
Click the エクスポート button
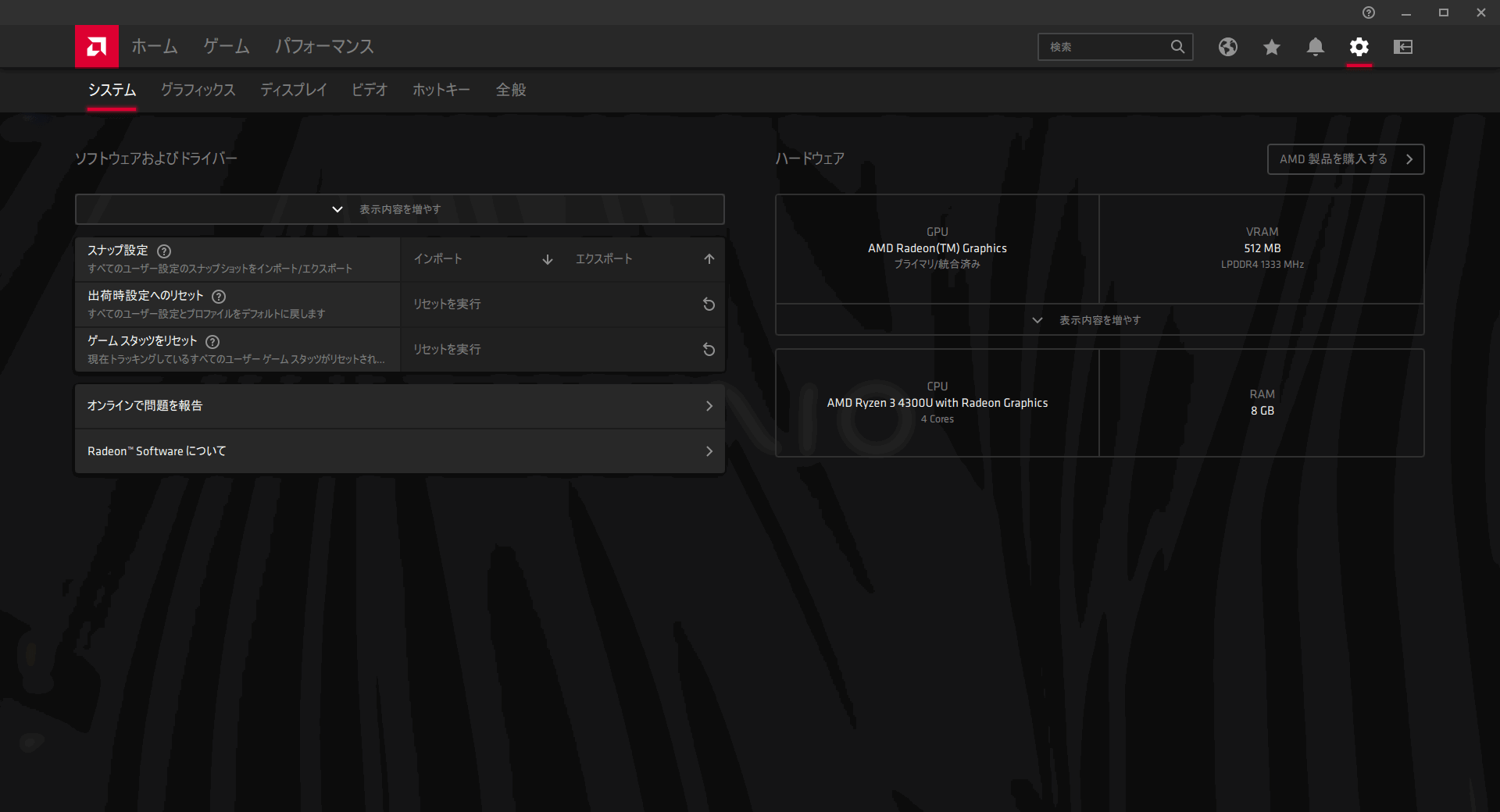click(x=644, y=259)
